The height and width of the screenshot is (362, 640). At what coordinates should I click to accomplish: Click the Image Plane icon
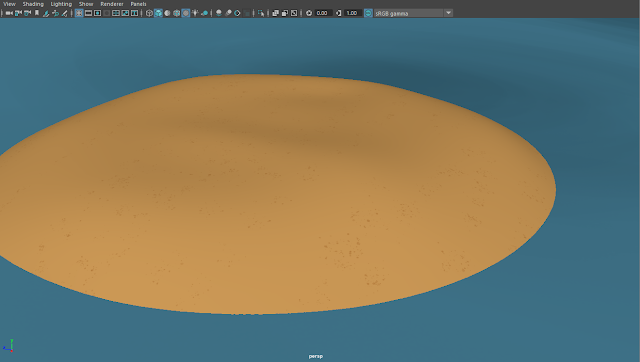(46, 13)
